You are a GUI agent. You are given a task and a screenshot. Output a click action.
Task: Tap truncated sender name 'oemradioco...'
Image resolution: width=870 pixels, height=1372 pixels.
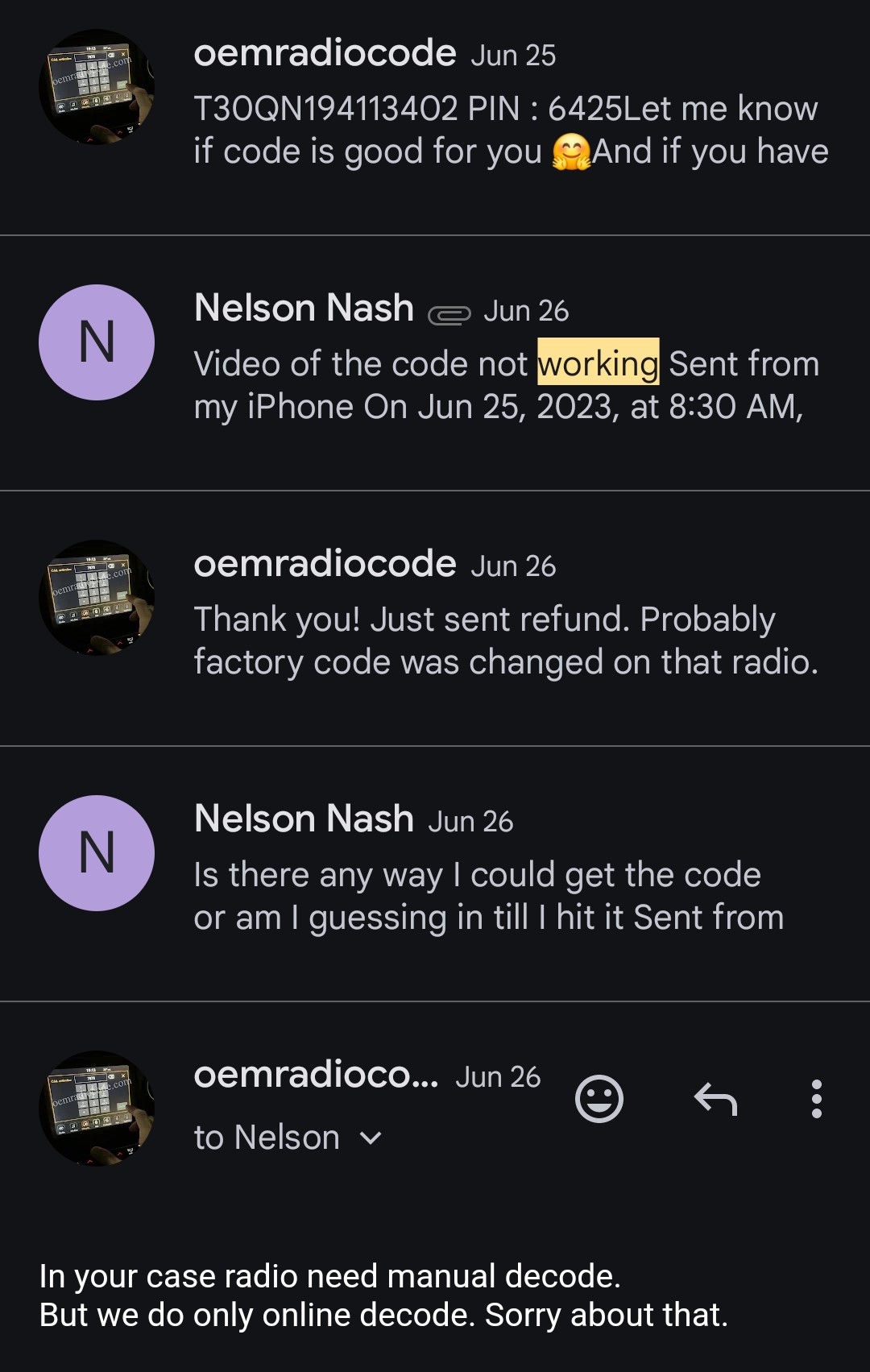pos(316,1075)
